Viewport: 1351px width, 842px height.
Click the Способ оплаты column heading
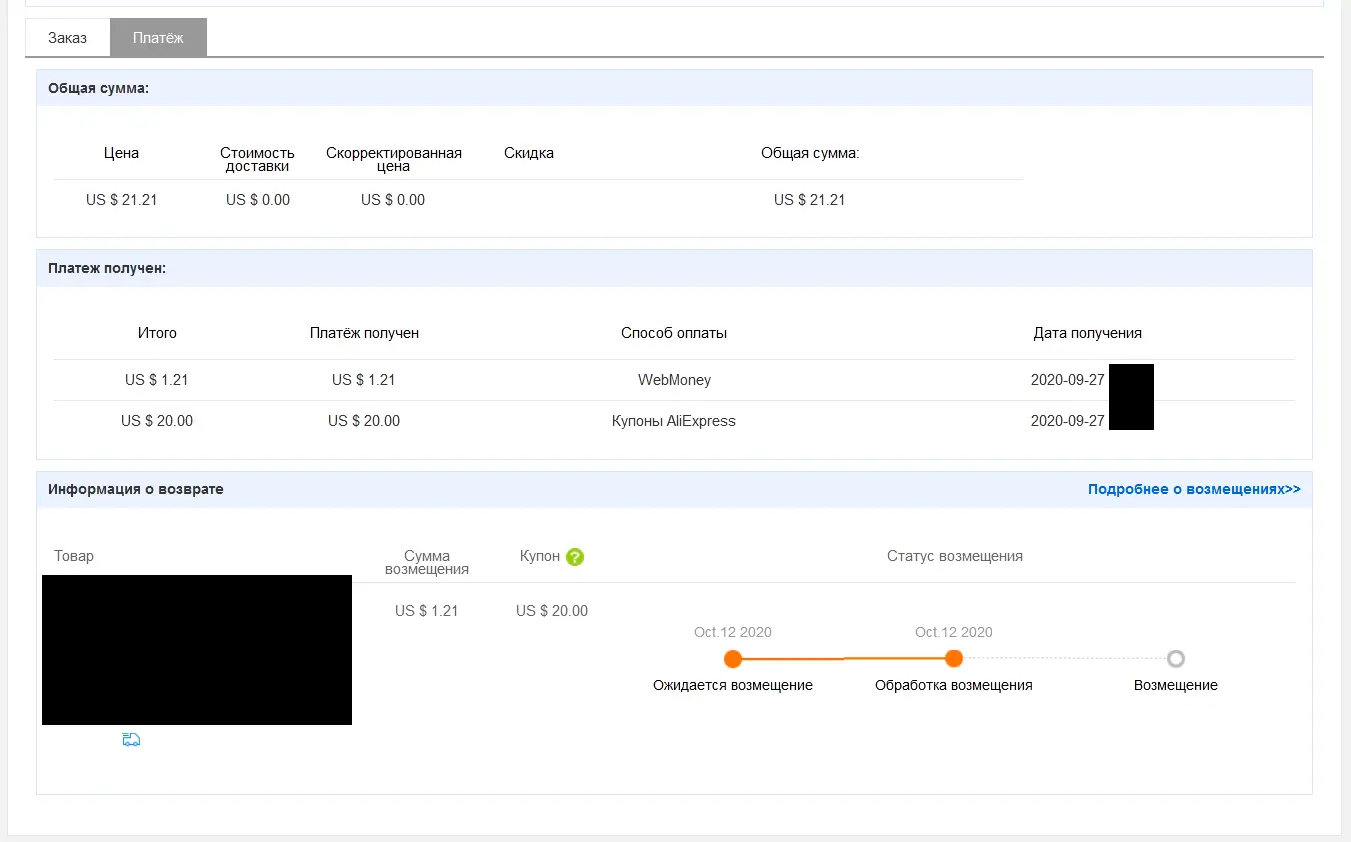pyautogui.click(x=674, y=333)
